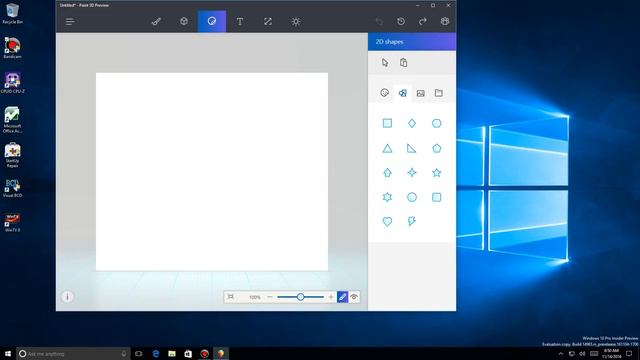Pick the hexagon shape
Viewport: 640px width, 360px height.
point(437,123)
